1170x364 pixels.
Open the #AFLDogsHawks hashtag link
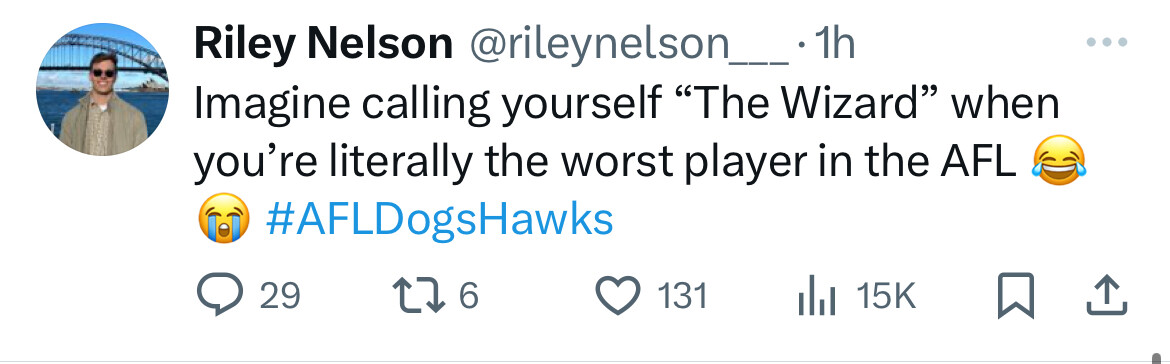439,220
